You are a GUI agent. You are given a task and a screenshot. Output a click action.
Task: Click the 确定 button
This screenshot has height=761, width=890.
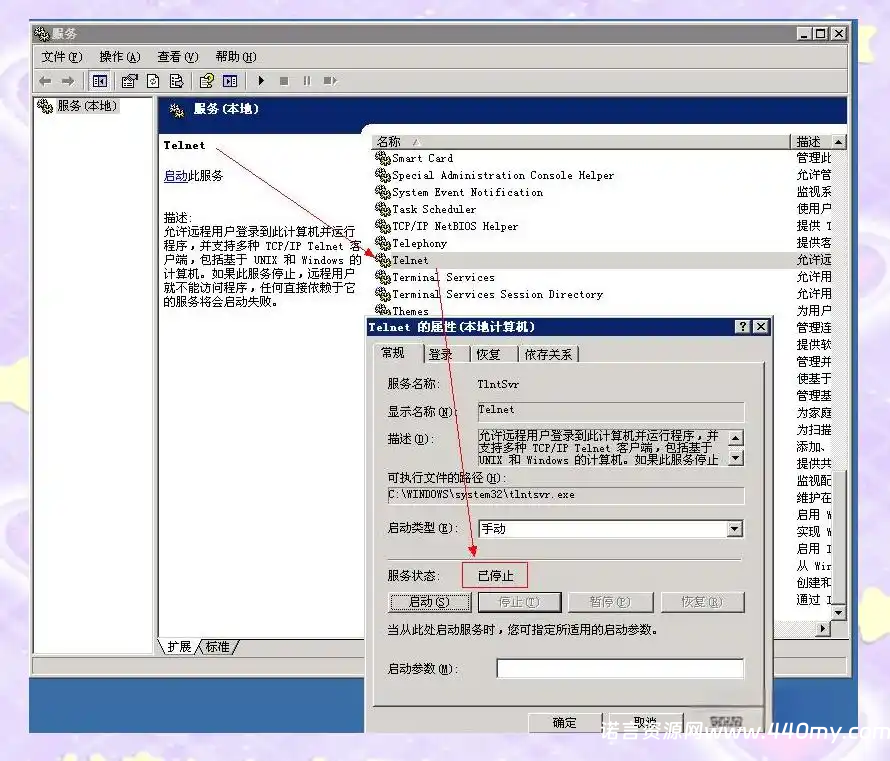[564, 722]
